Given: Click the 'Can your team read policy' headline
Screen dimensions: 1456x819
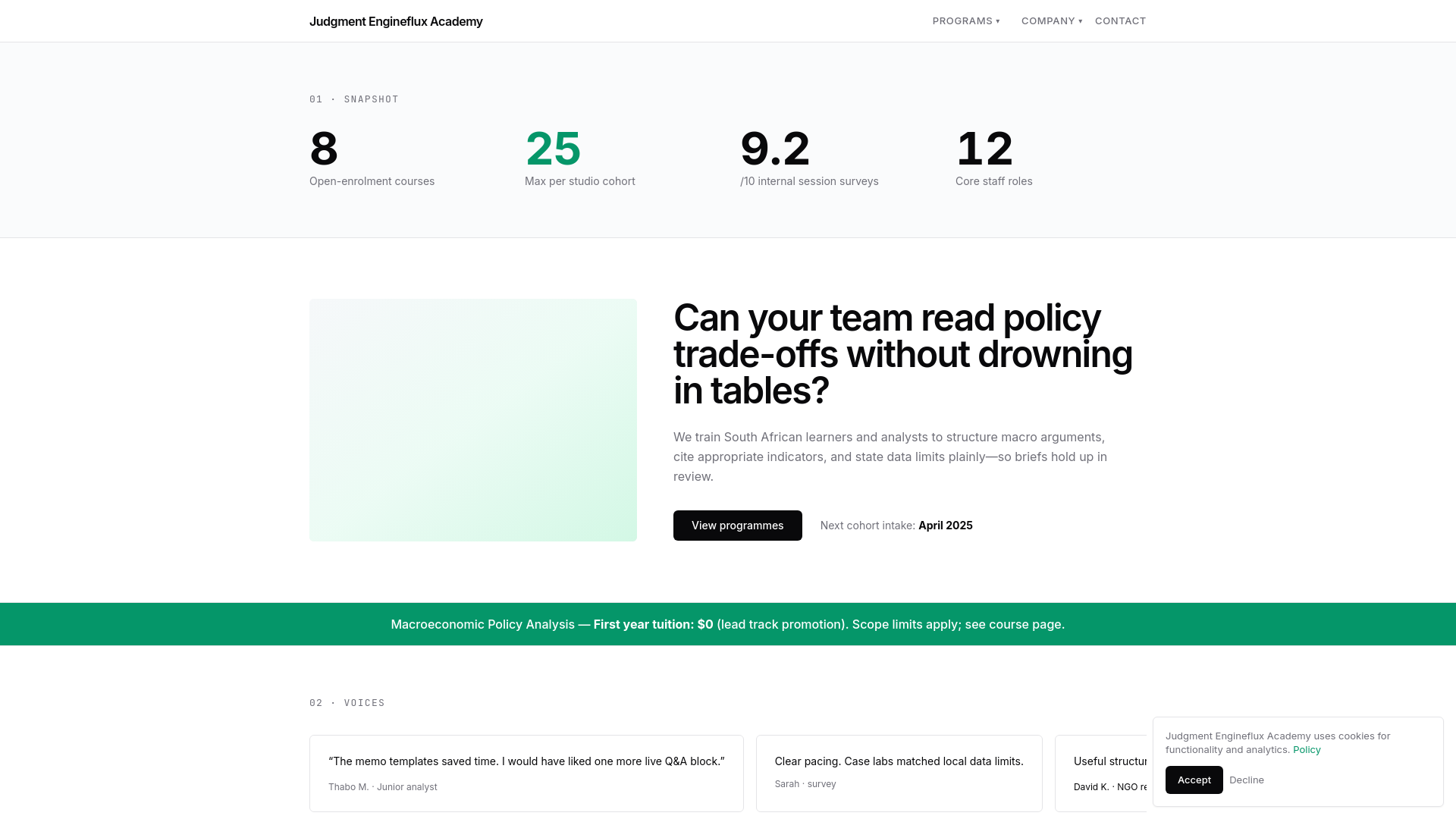Looking at the screenshot, I should [902, 354].
